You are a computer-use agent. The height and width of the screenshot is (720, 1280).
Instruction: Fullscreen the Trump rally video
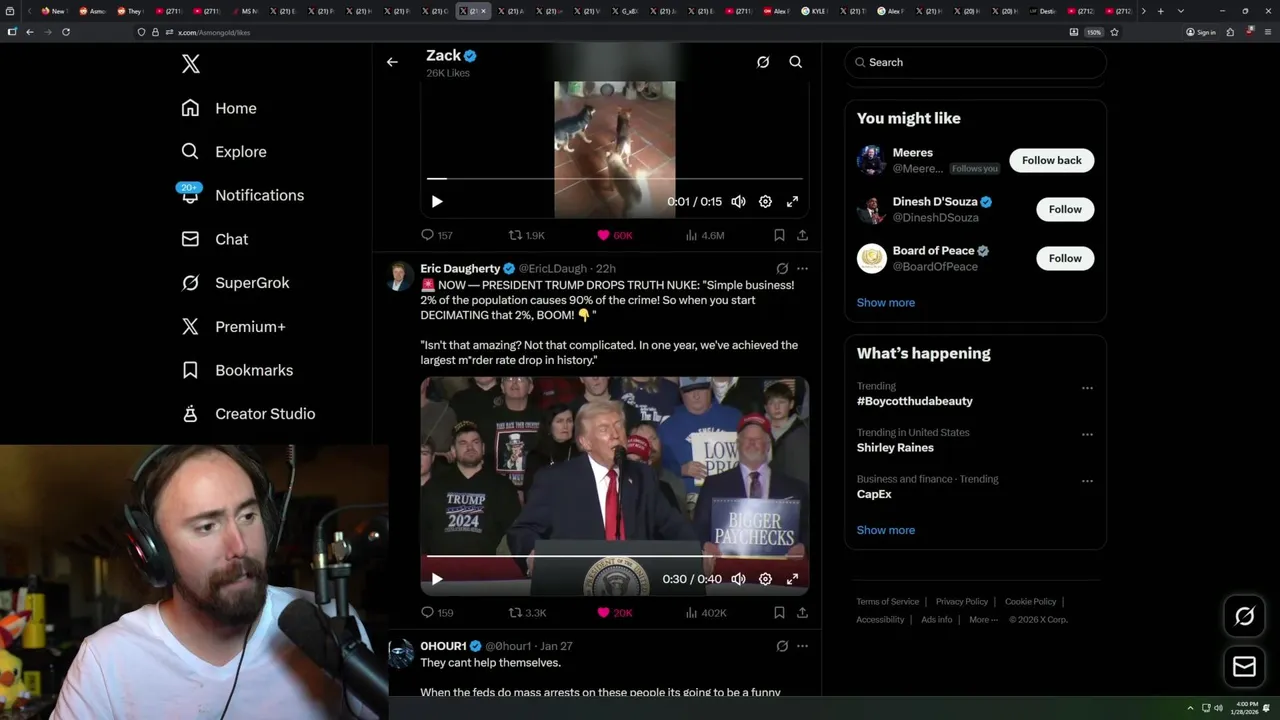pyautogui.click(x=792, y=579)
